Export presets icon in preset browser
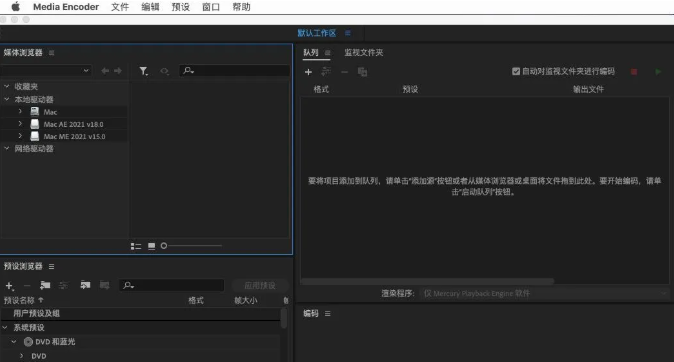This screenshot has height=362, width=674. (104, 285)
